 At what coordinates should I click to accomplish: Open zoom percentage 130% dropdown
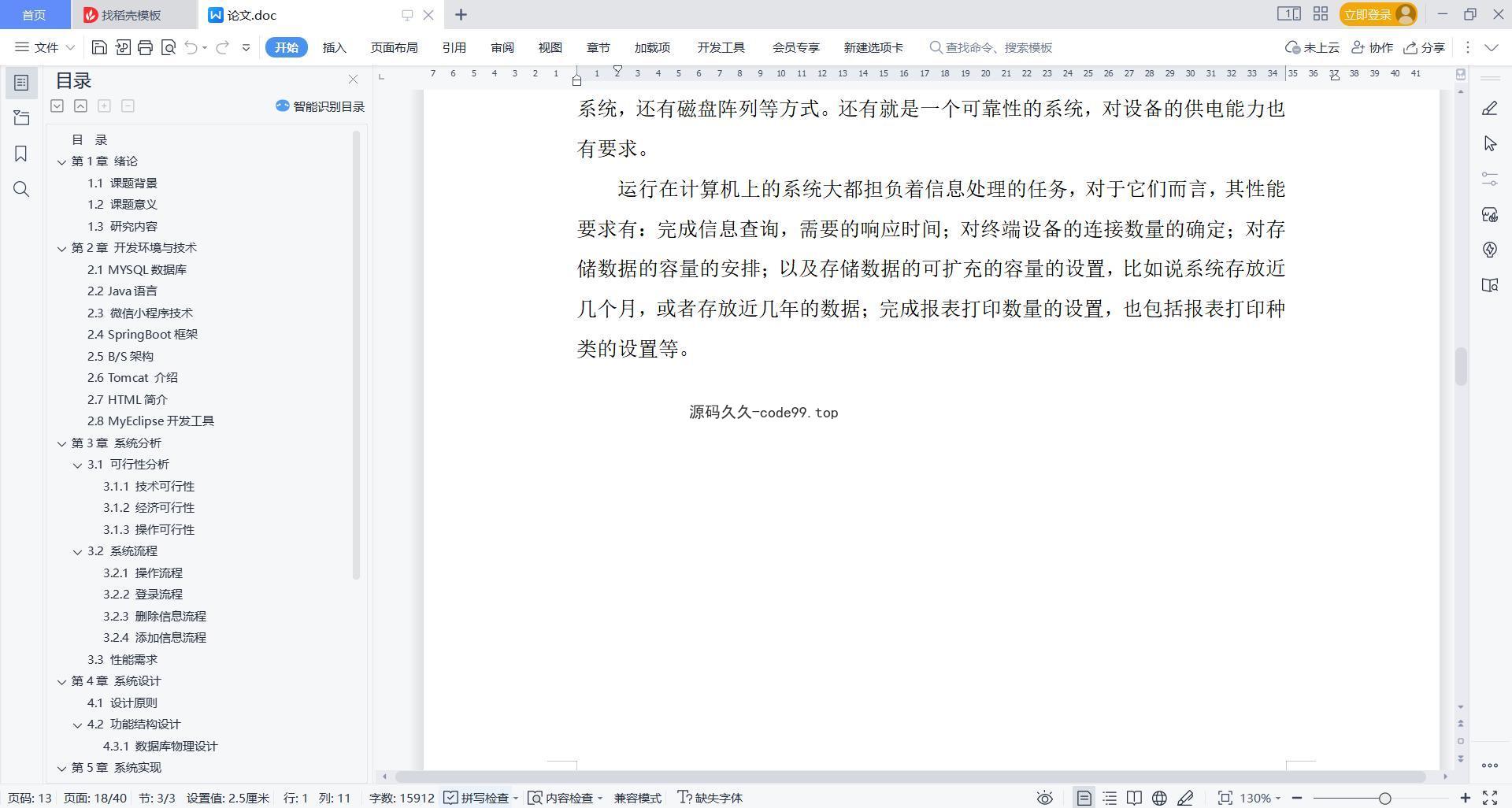tap(1260, 798)
